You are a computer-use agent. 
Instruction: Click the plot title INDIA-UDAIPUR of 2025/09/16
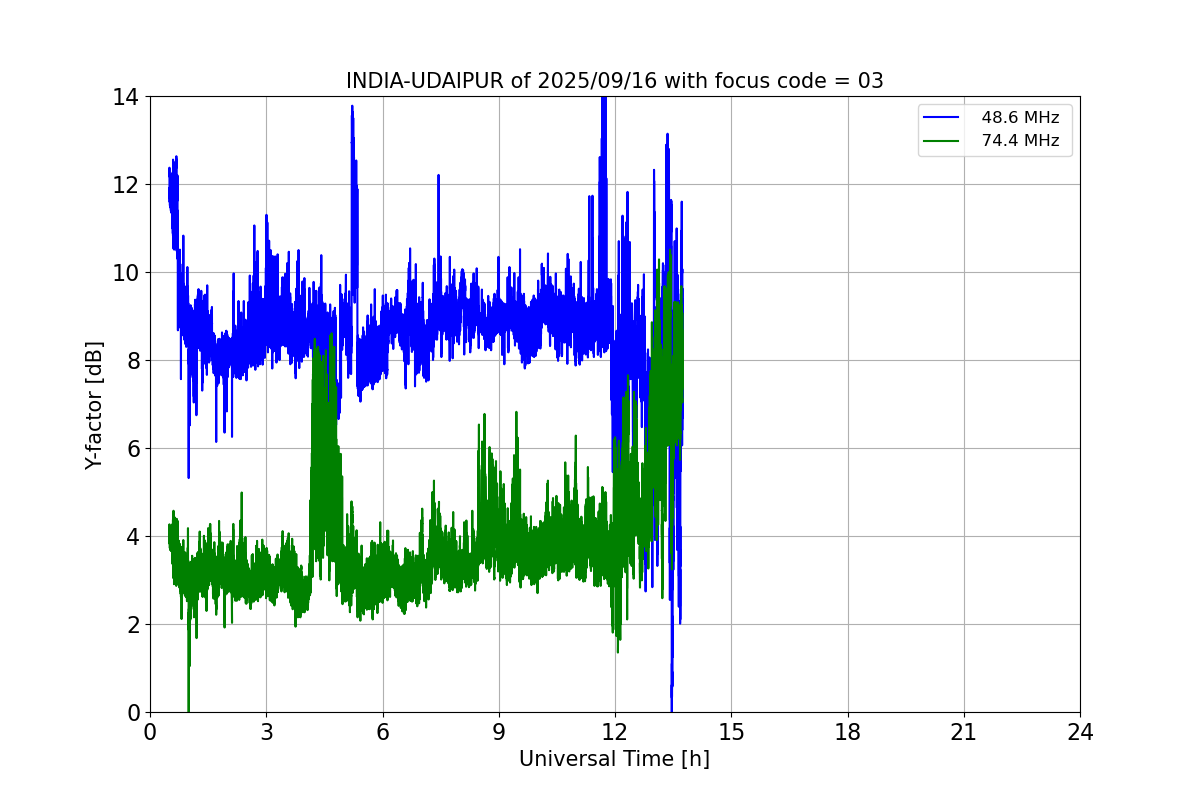[614, 81]
